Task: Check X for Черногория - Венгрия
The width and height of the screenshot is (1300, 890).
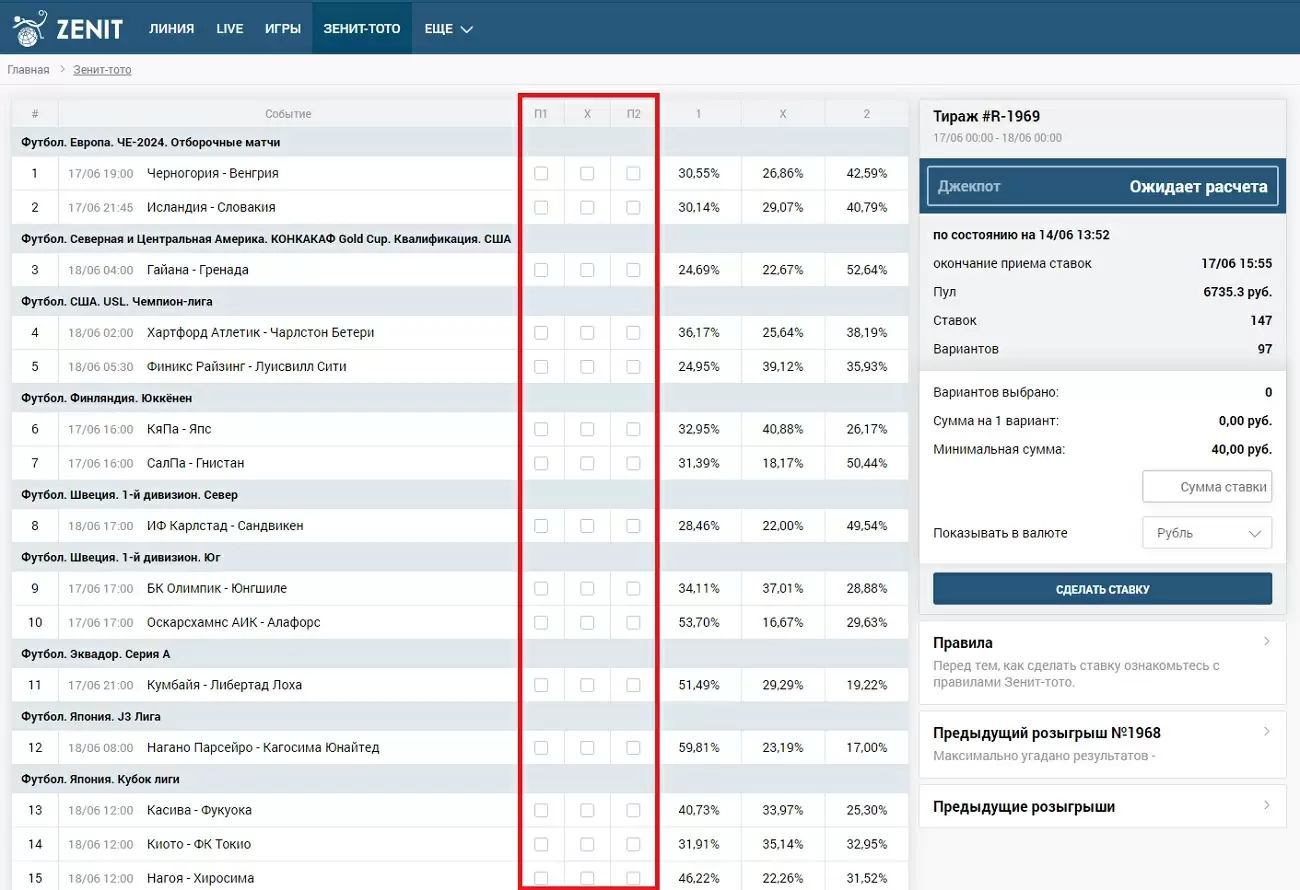Action: click(x=587, y=173)
